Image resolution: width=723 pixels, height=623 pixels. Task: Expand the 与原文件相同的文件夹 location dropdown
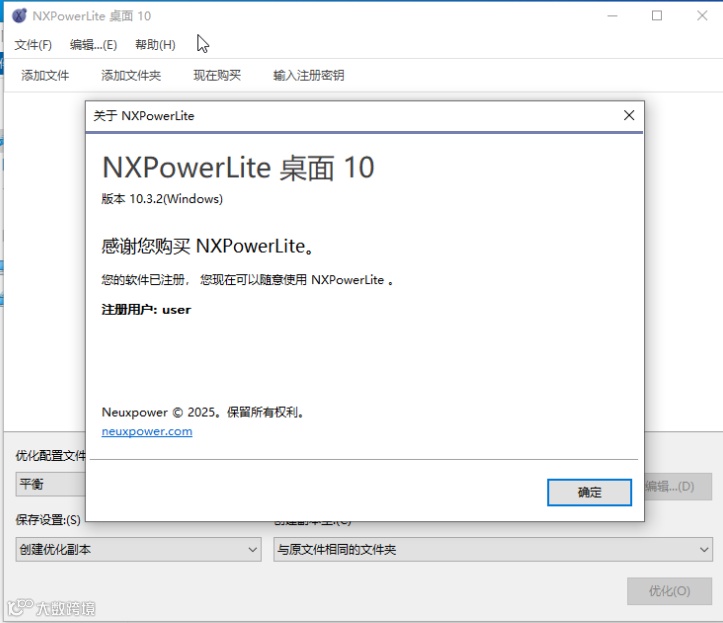pos(493,549)
